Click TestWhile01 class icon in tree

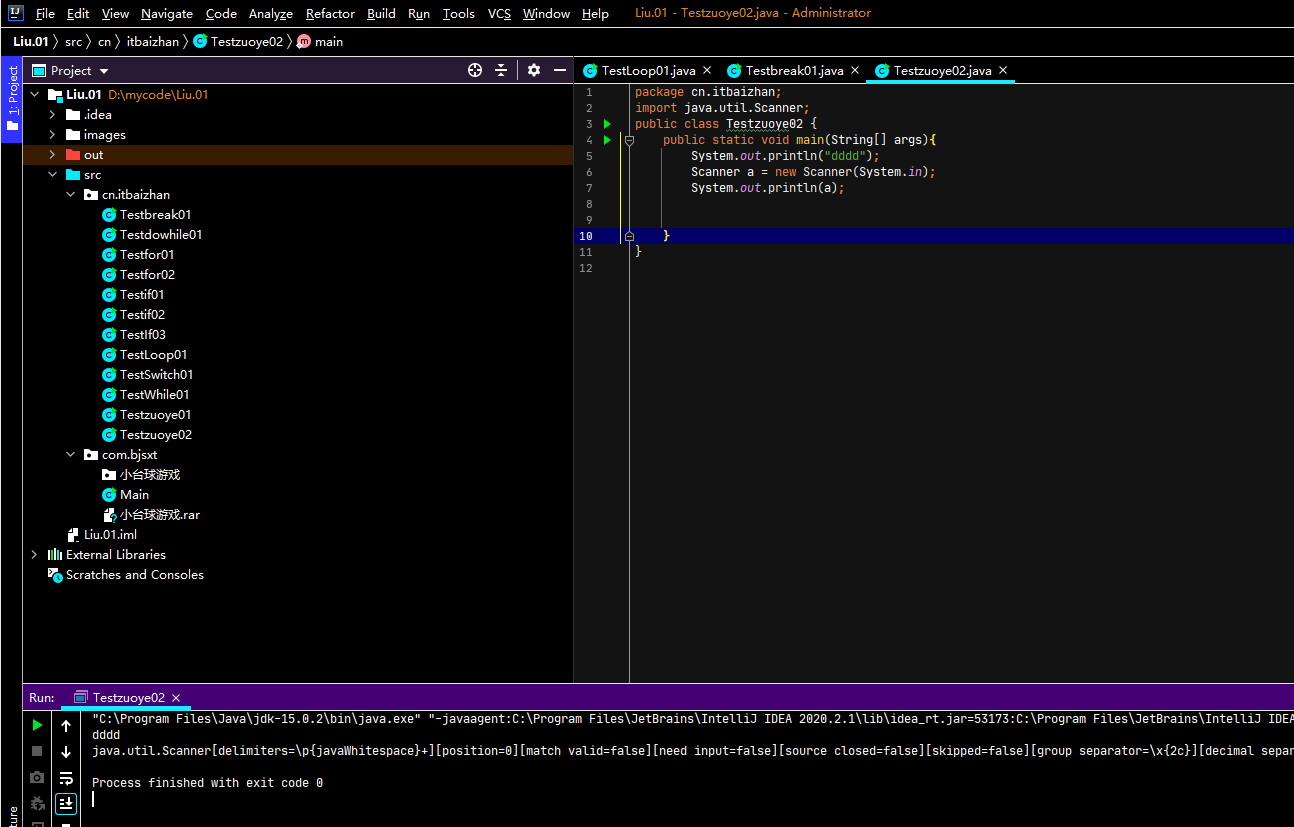pyautogui.click(x=109, y=394)
